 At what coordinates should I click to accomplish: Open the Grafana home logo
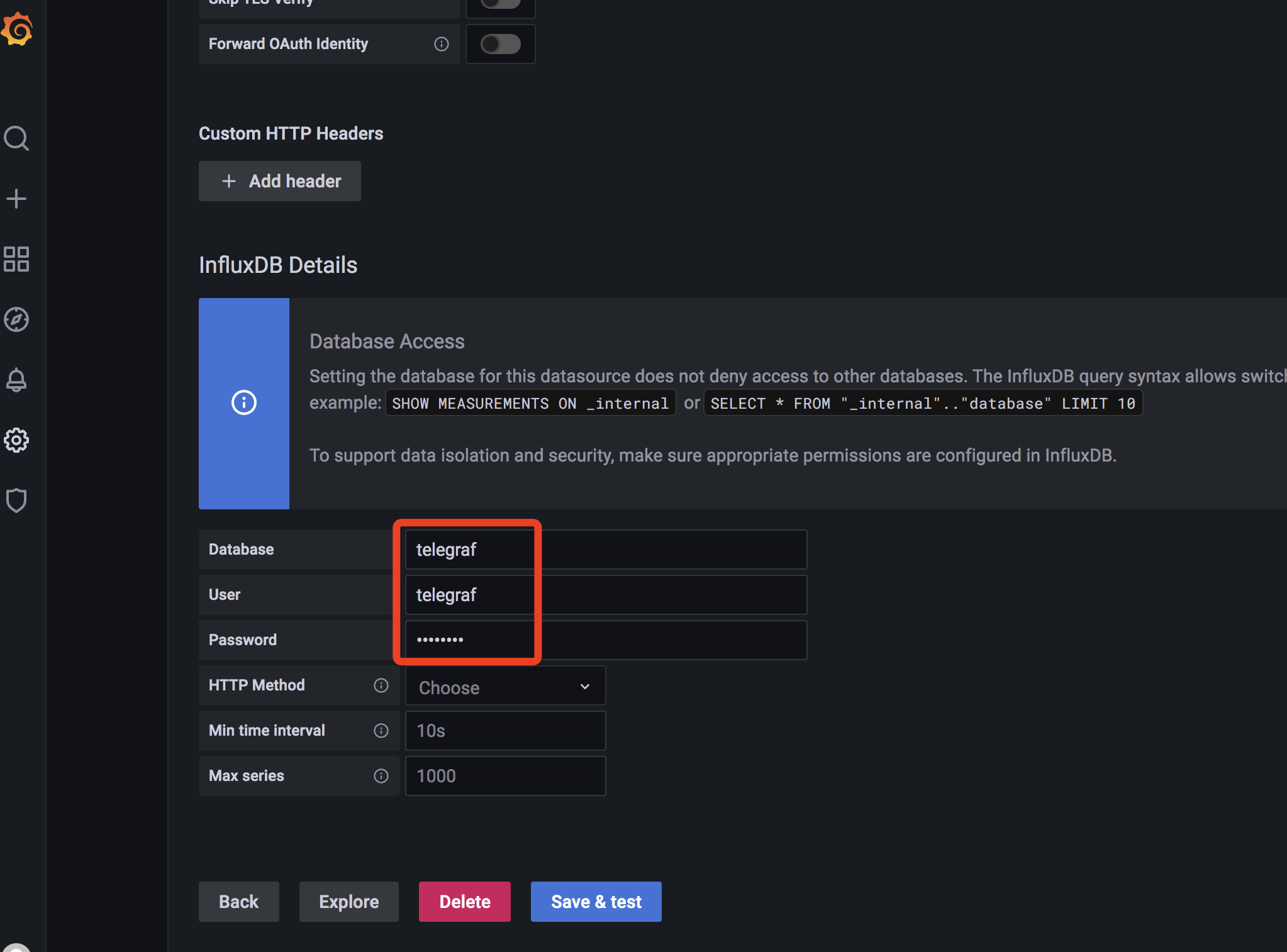coord(17,29)
